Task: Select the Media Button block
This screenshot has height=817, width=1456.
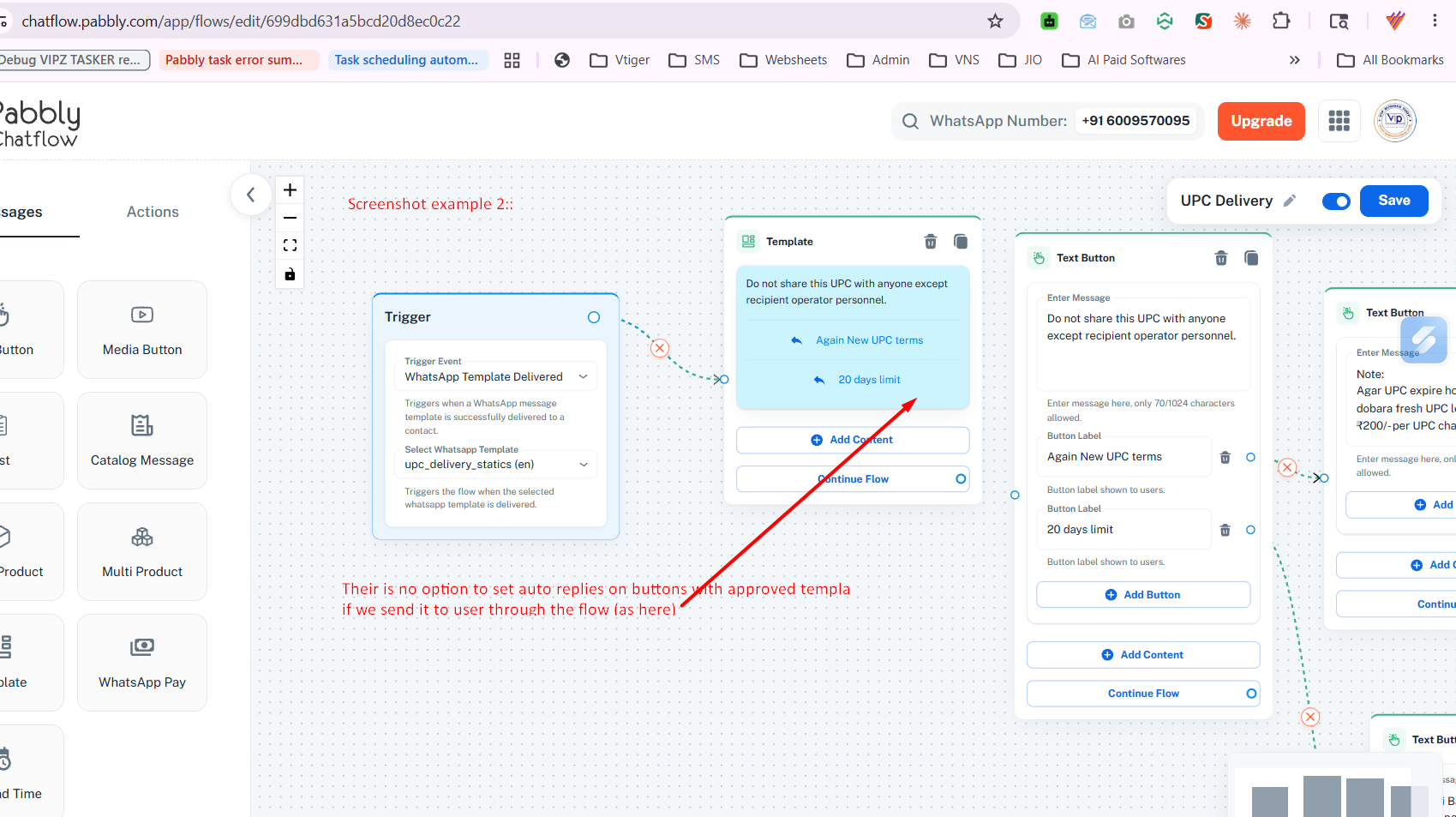Action: [x=142, y=329]
